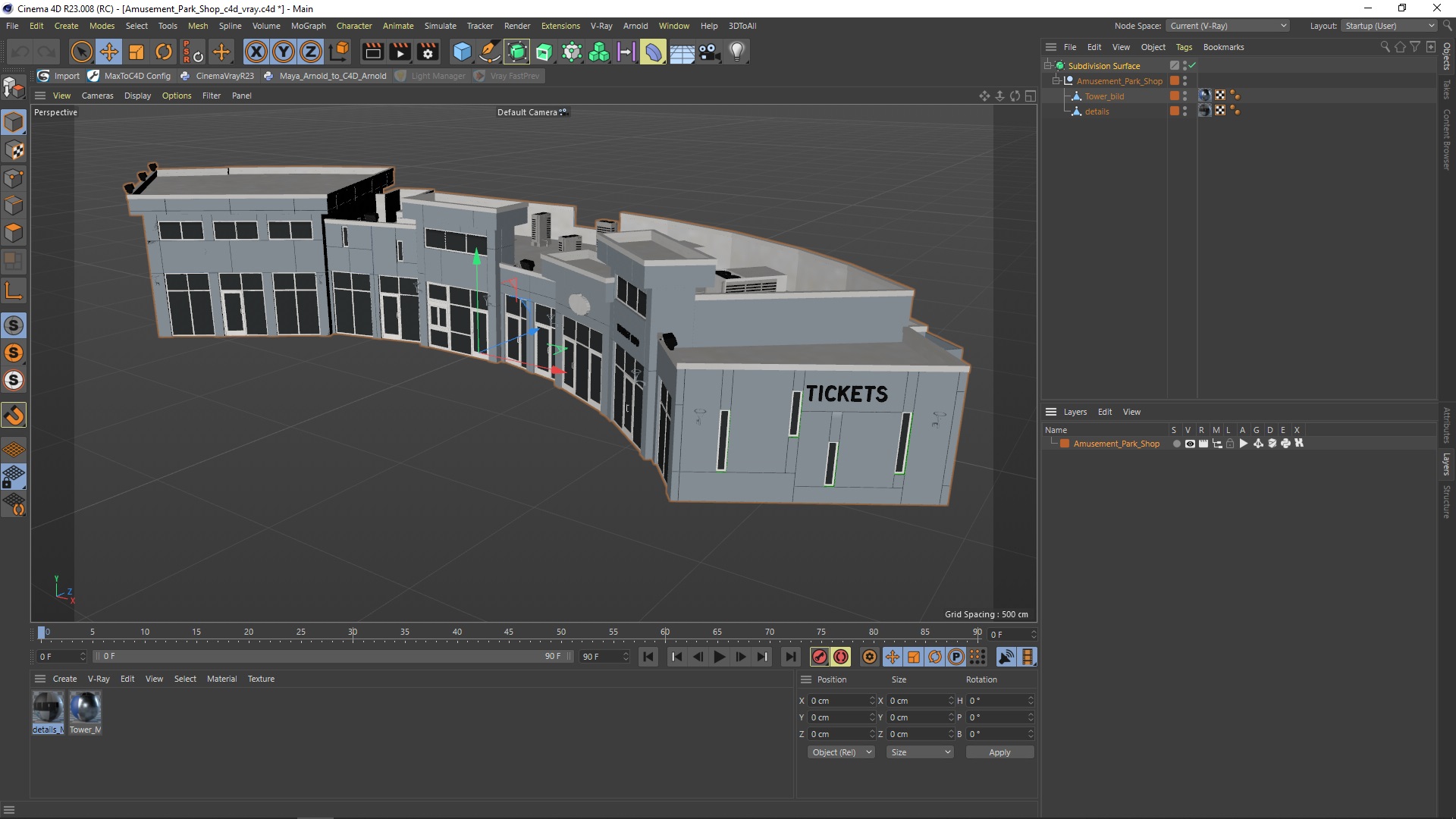Activate the Rotate tool in top toolbar
Image resolution: width=1456 pixels, height=819 pixels.
[x=164, y=52]
